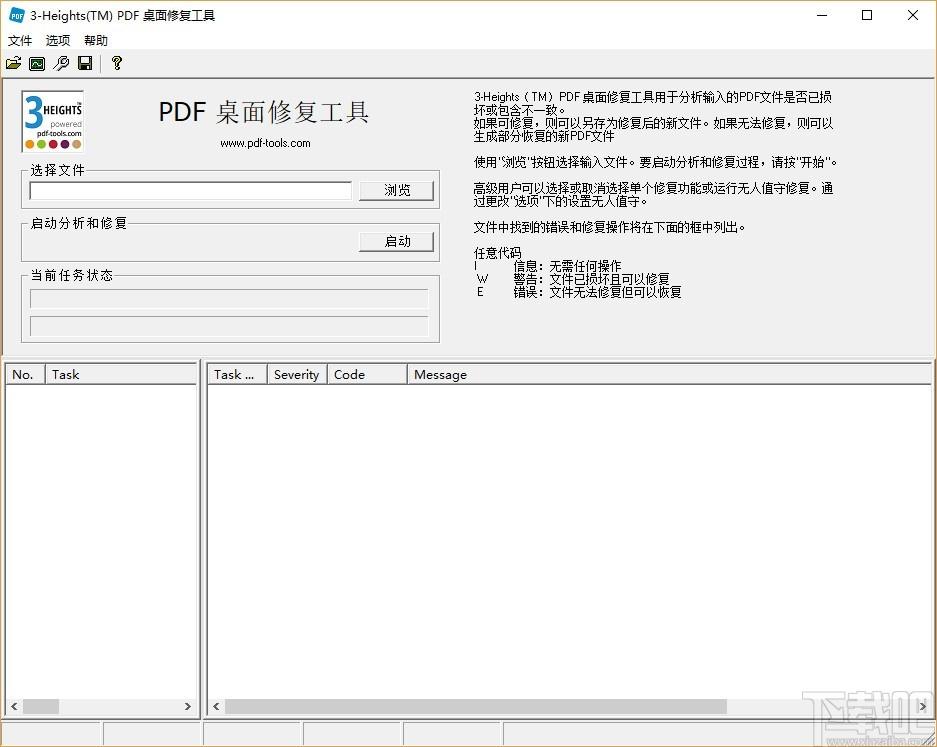Close the PDF repair tool window
The width and height of the screenshot is (937, 747).
coord(912,15)
